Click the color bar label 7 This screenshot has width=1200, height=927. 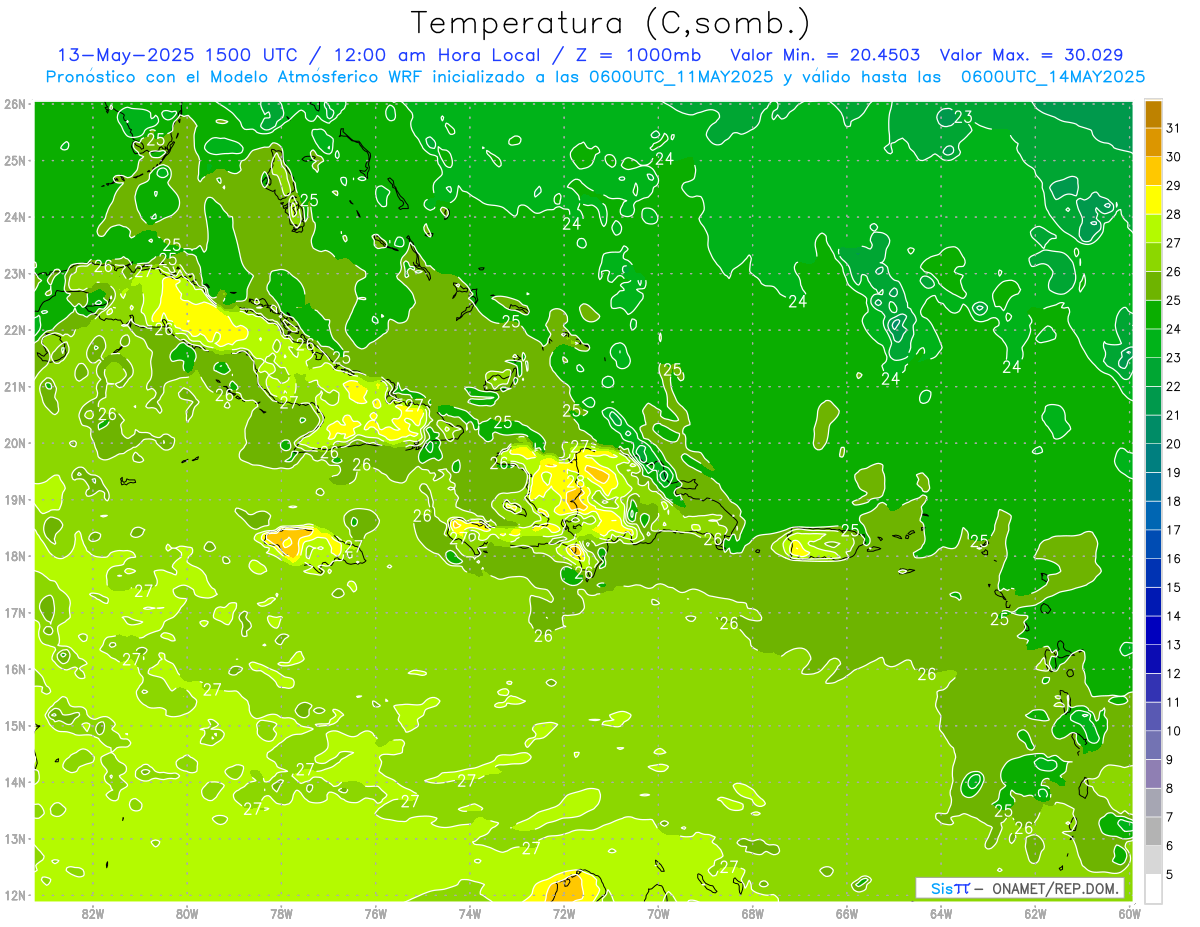pos(1169,817)
